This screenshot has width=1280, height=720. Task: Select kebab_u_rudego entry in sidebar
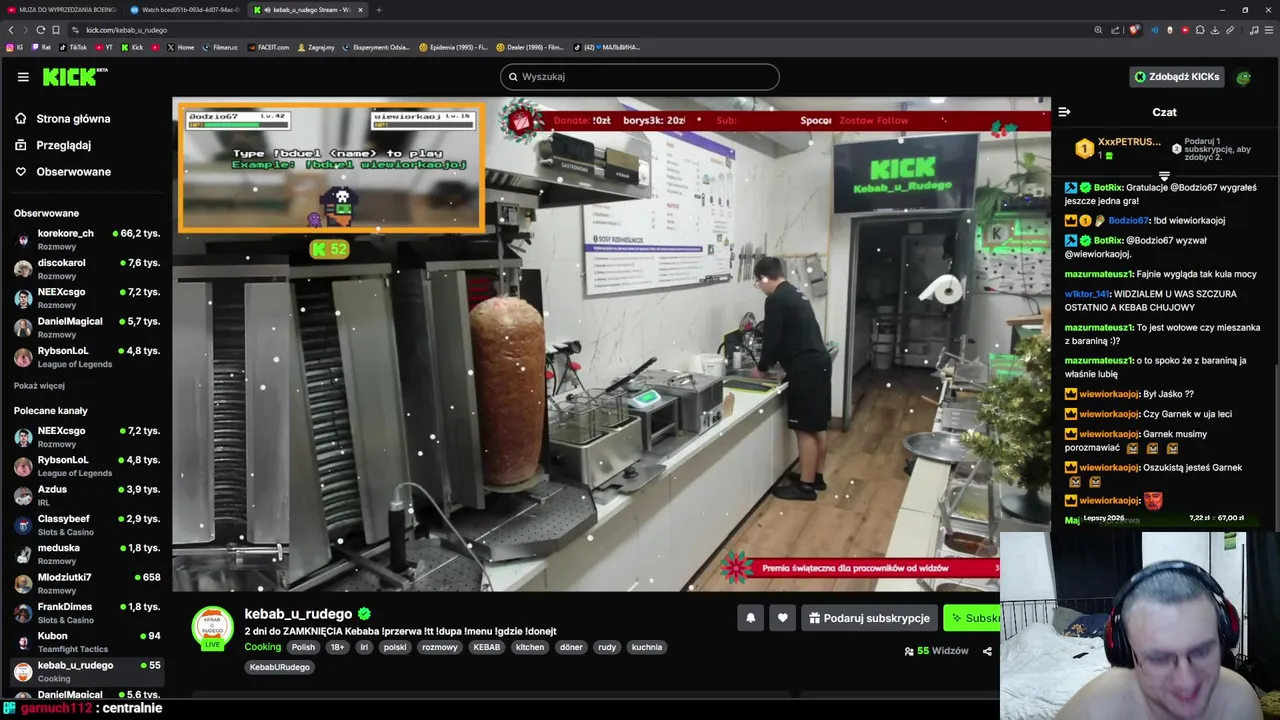click(86, 672)
